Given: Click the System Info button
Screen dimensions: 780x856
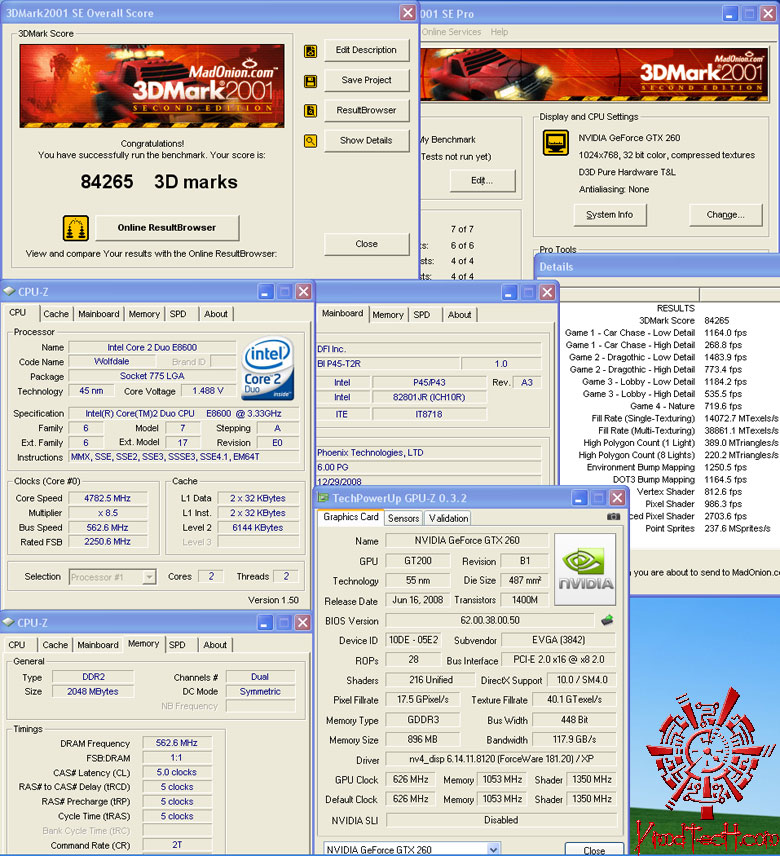Looking at the screenshot, I should [x=610, y=215].
